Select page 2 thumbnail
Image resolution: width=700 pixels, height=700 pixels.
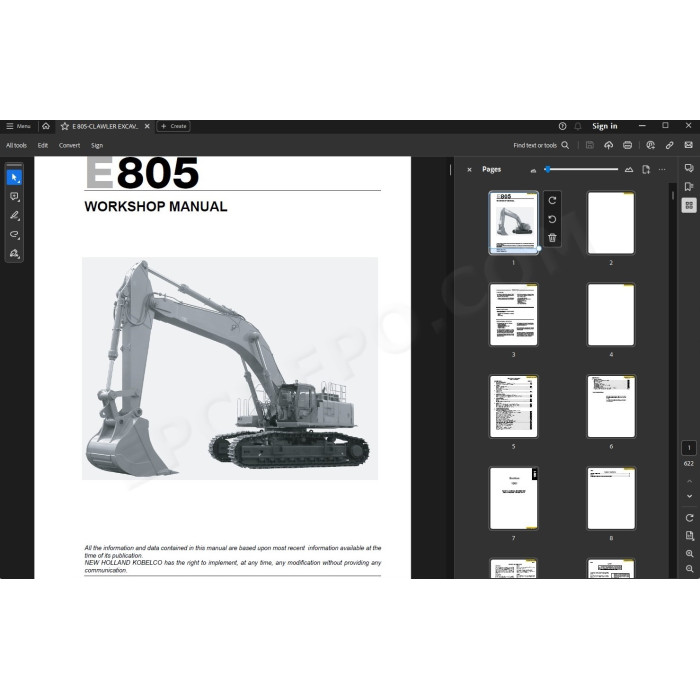coord(611,223)
